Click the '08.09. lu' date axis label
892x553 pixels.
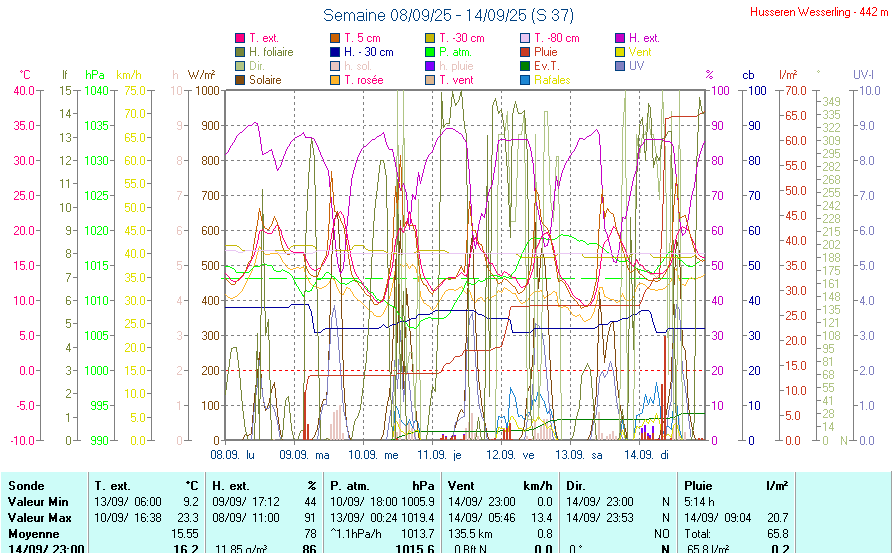tap(233, 455)
